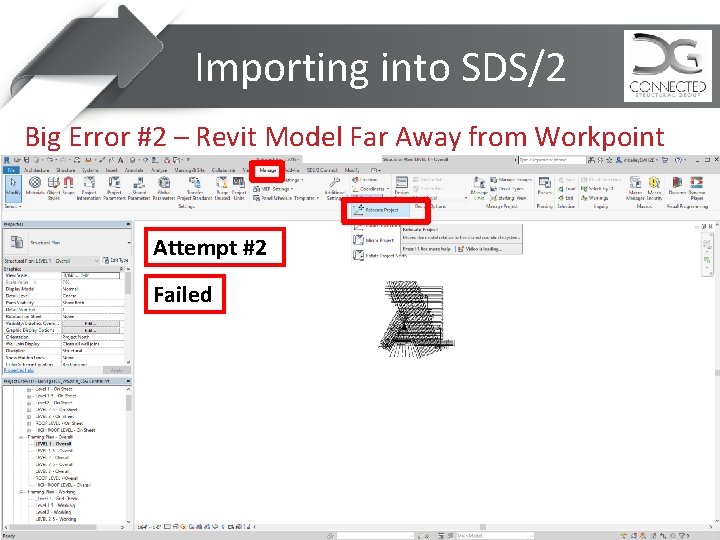Open Design Options
The height and width of the screenshot is (540, 720).
(x=402, y=186)
